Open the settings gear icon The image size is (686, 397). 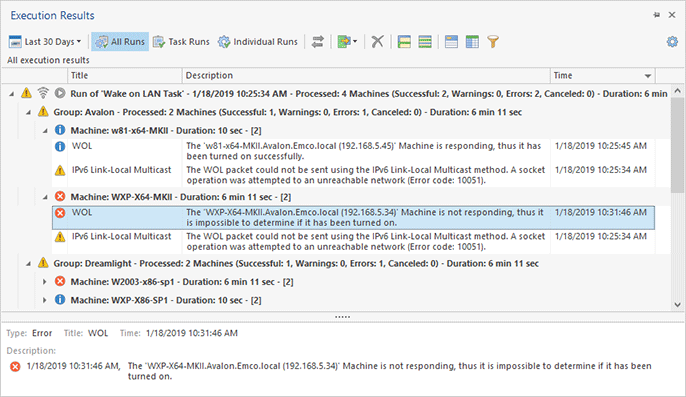click(x=672, y=42)
